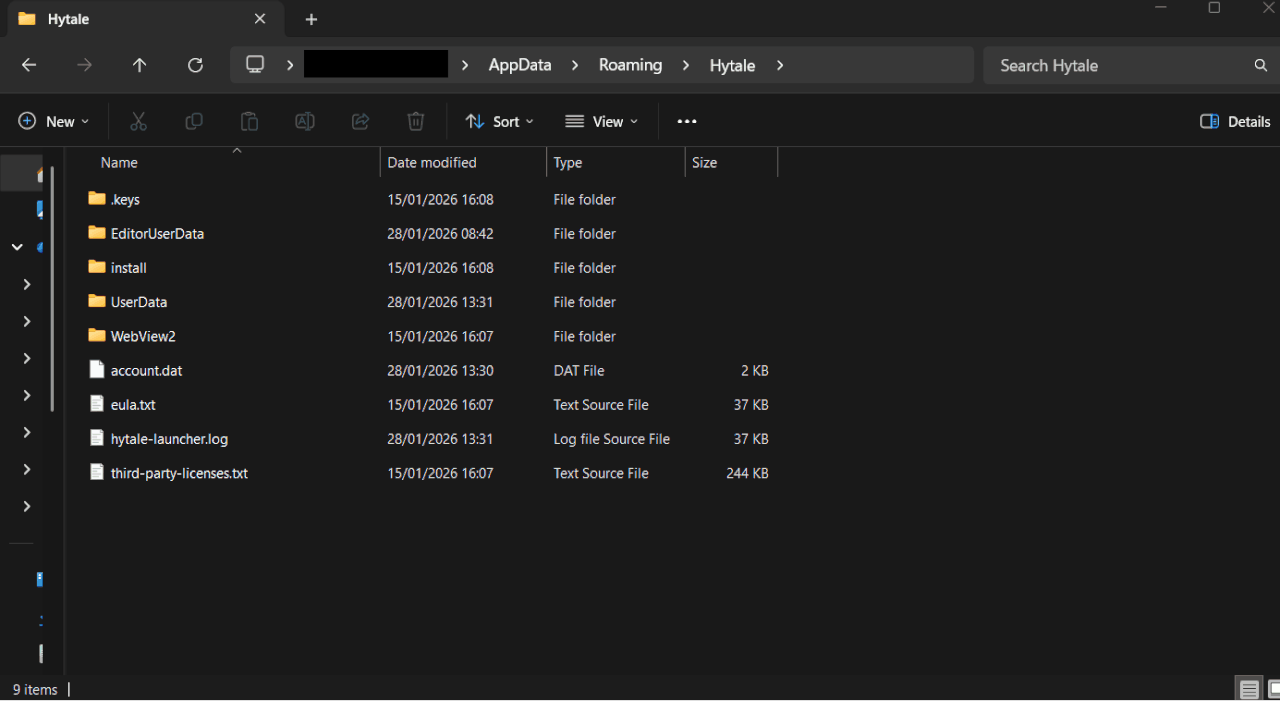Select the eula.txt file name
1280x701 pixels.
coord(133,405)
